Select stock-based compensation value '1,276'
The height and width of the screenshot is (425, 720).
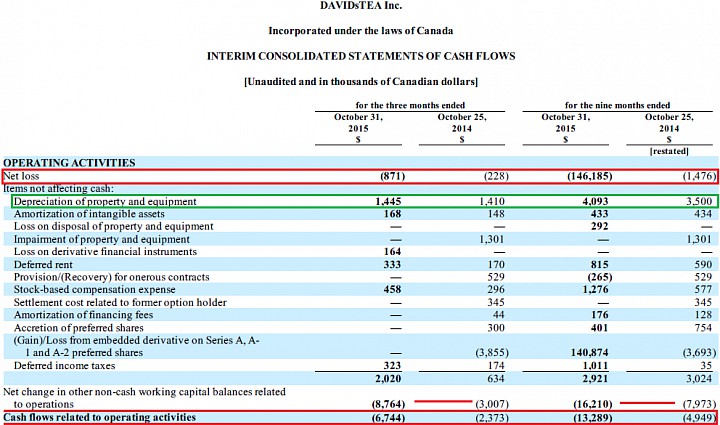595,290
